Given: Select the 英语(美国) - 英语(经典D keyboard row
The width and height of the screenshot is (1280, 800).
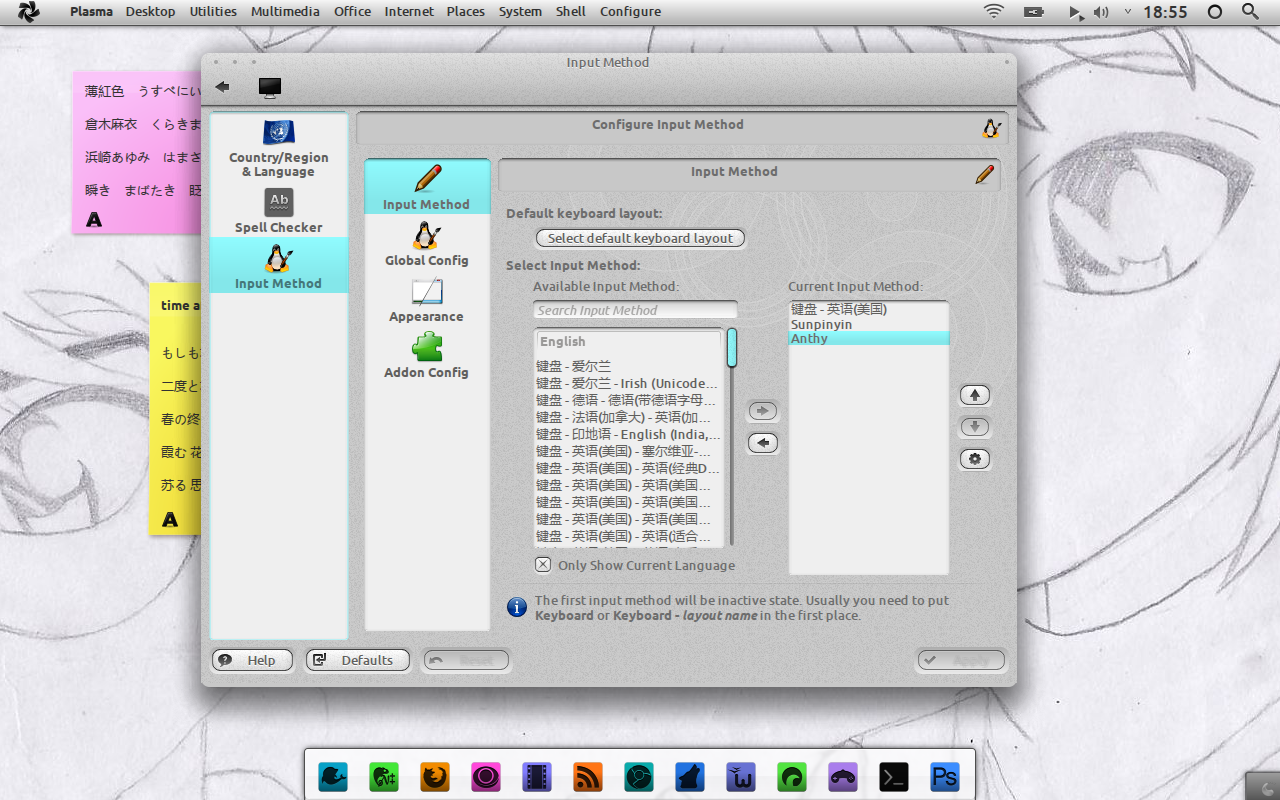Looking at the screenshot, I should (x=628, y=468).
